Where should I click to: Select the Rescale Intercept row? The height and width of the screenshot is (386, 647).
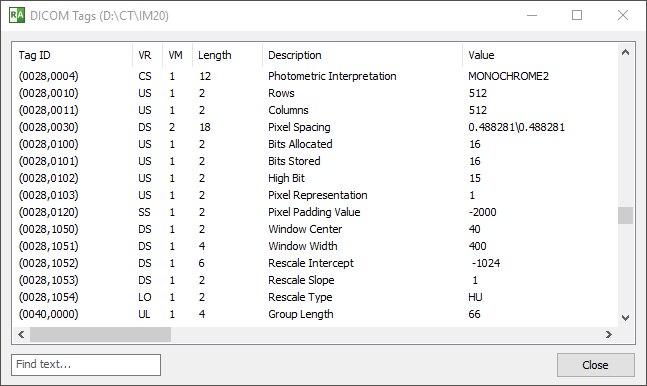[315, 263]
